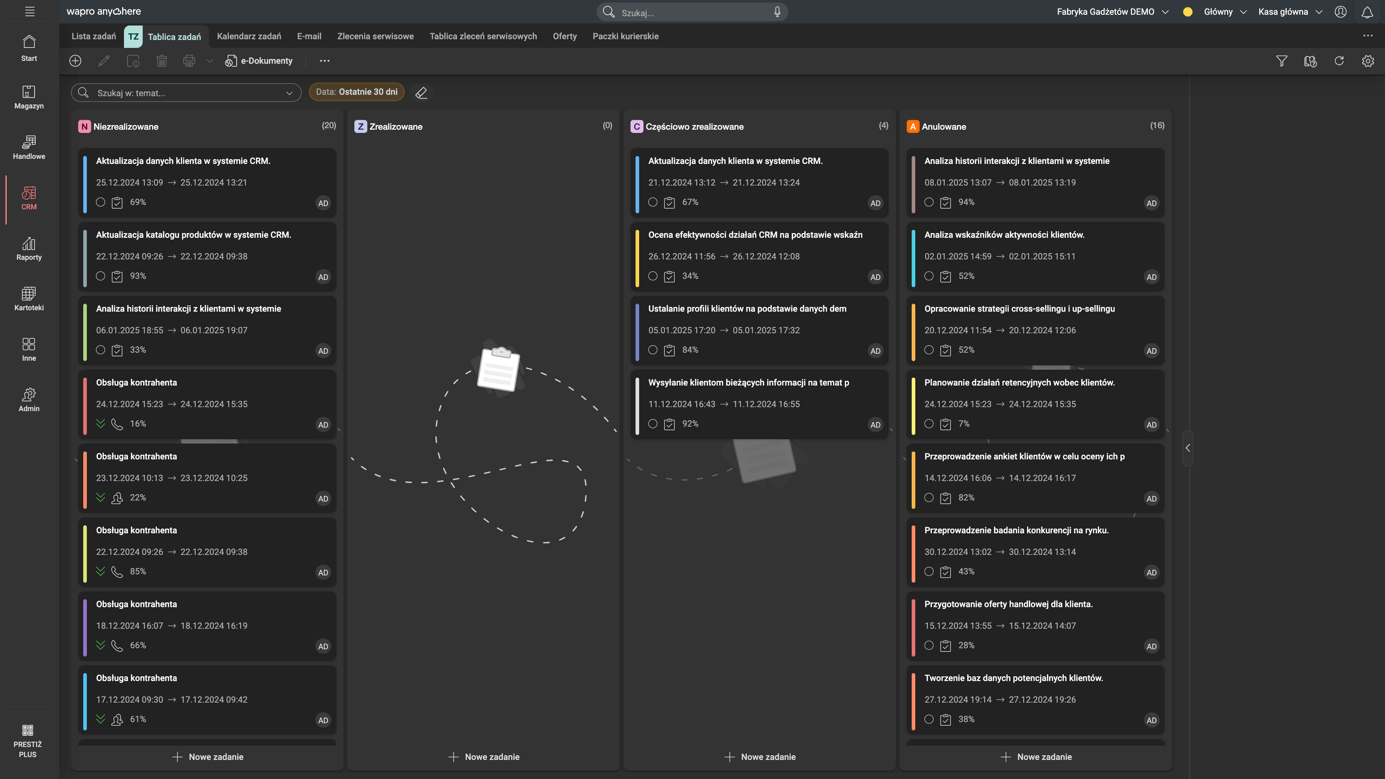Screen dimensions: 1385x779
Task: Click the add new item plus icon
Action: tap(75, 61)
